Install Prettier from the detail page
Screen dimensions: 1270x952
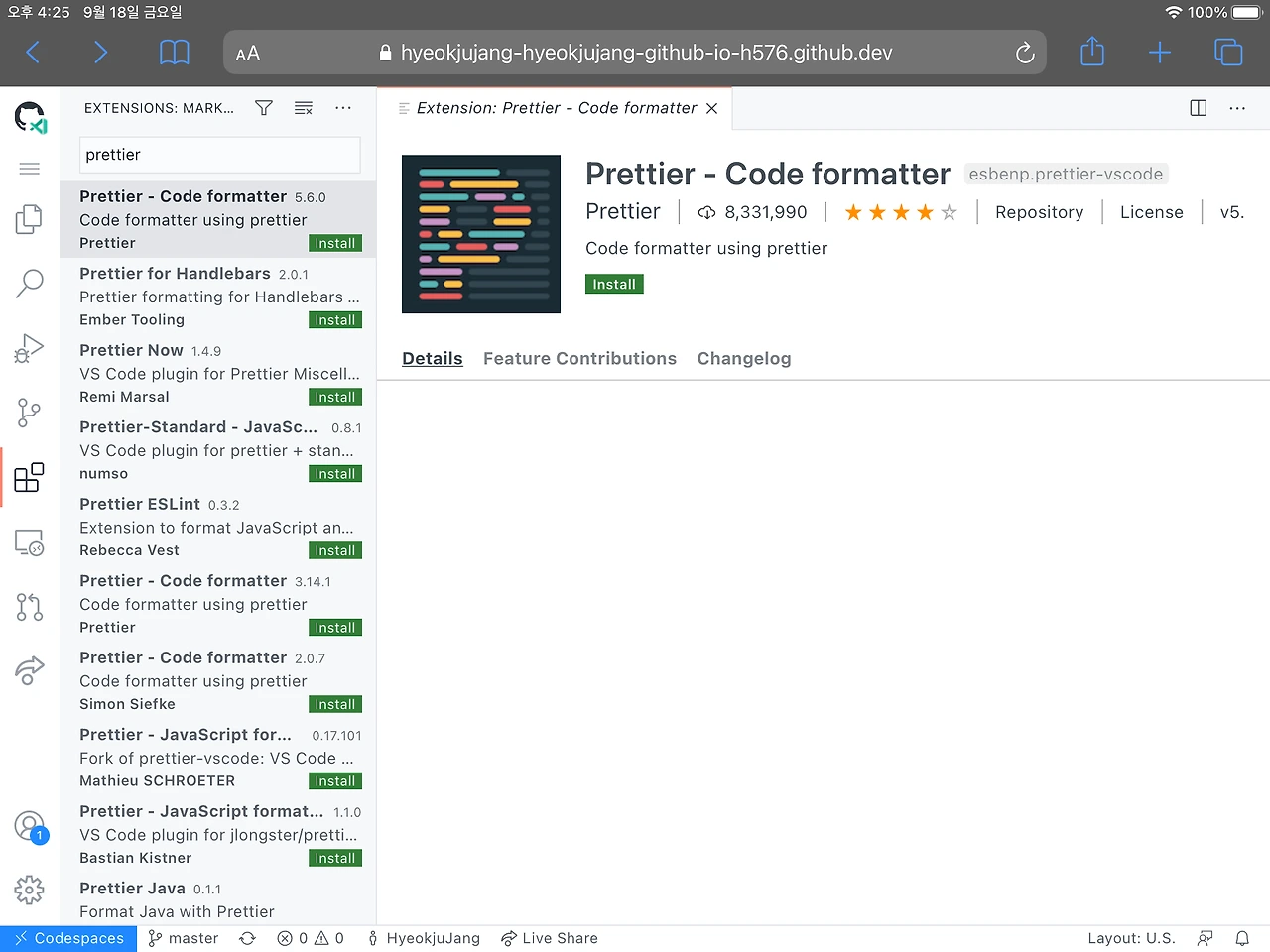[x=614, y=285]
